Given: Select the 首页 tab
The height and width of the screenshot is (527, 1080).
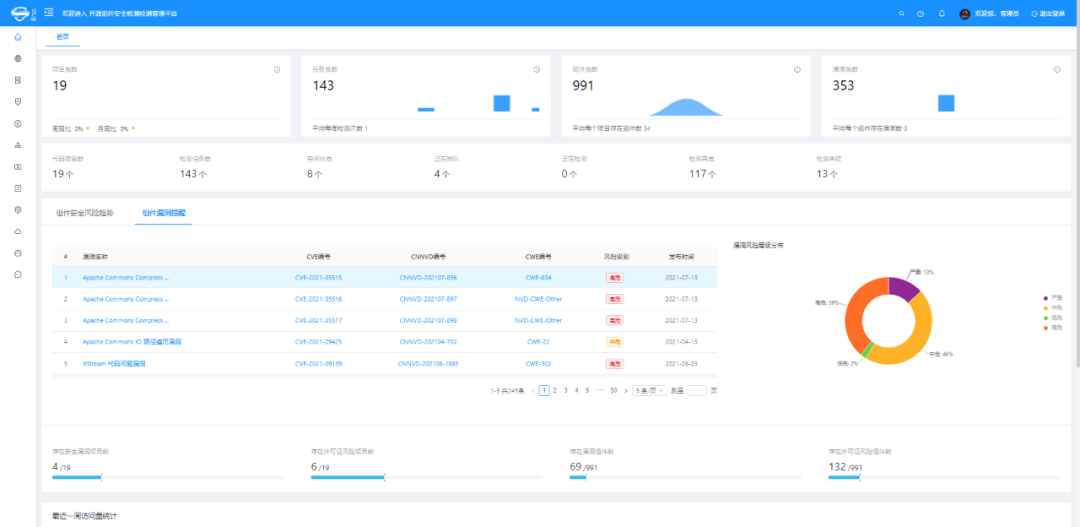Looking at the screenshot, I should pos(63,37).
